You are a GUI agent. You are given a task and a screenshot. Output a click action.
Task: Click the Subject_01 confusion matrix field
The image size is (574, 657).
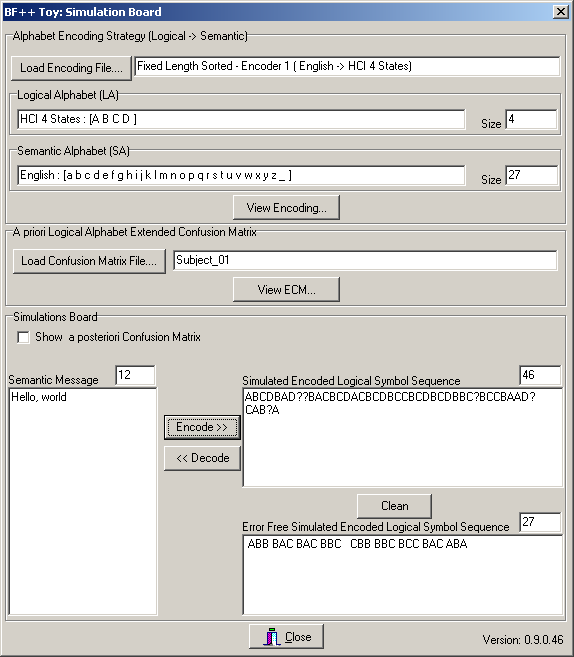[x=365, y=260]
